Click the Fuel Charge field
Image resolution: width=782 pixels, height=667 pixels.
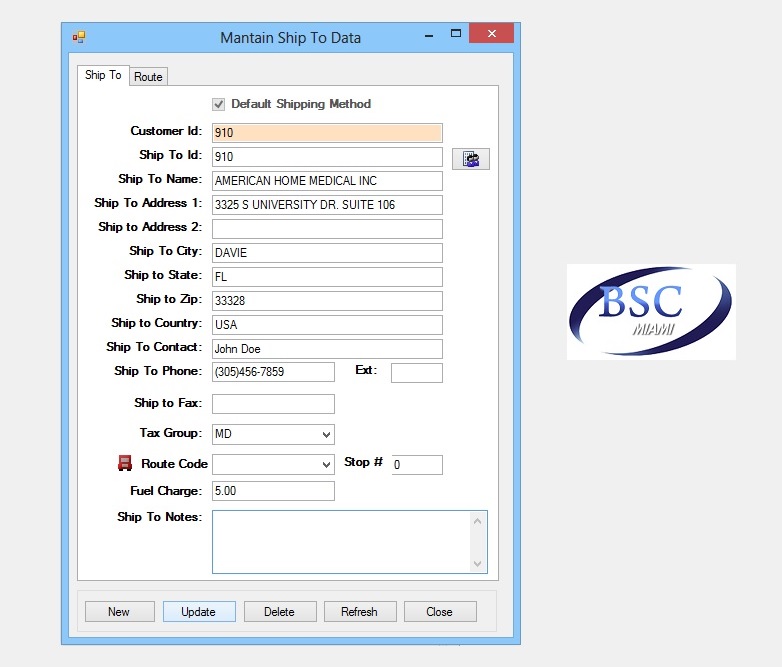273,491
